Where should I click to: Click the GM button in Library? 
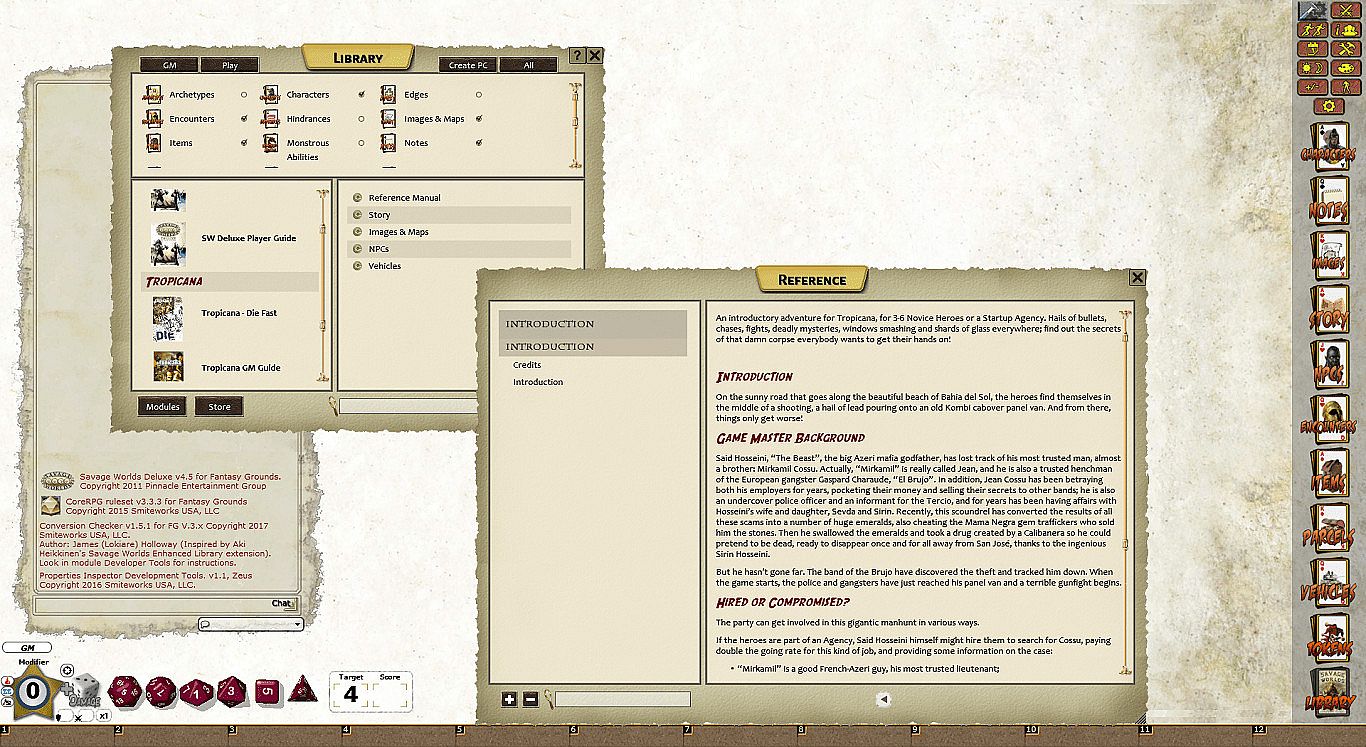[169, 65]
